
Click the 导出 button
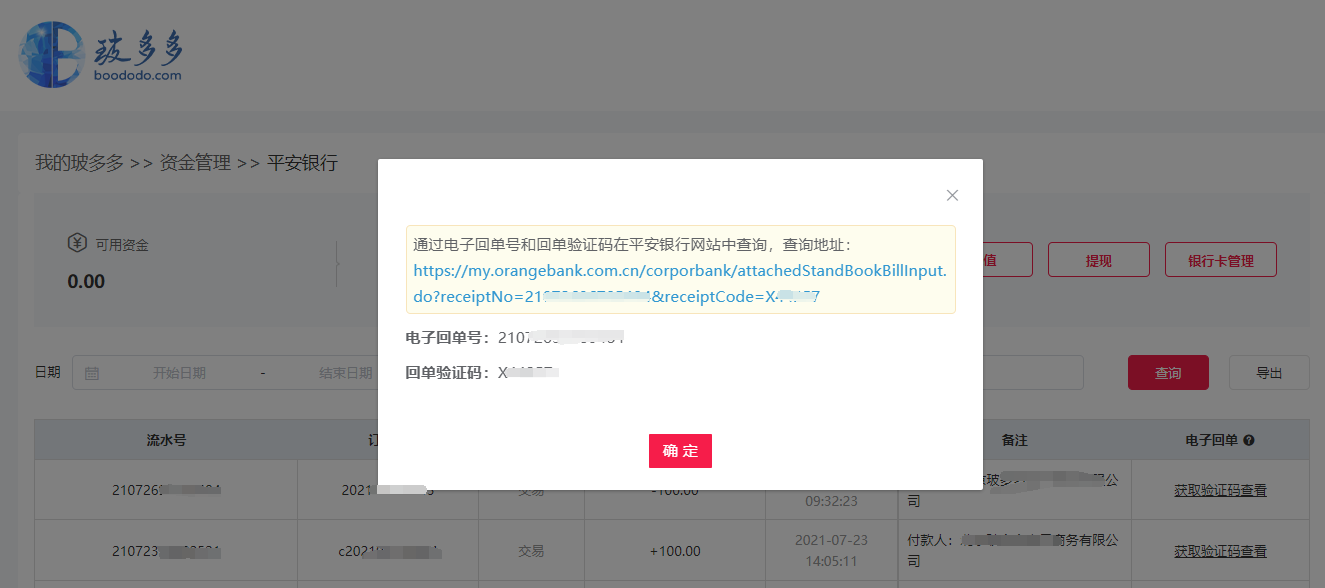point(1269,373)
